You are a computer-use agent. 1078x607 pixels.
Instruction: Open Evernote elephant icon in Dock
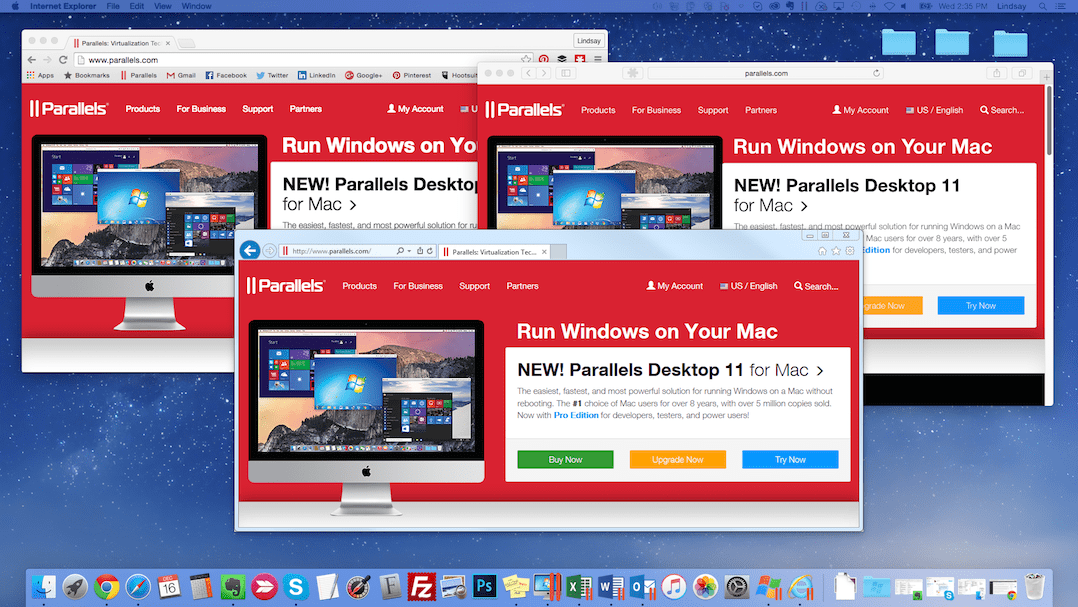[232, 586]
